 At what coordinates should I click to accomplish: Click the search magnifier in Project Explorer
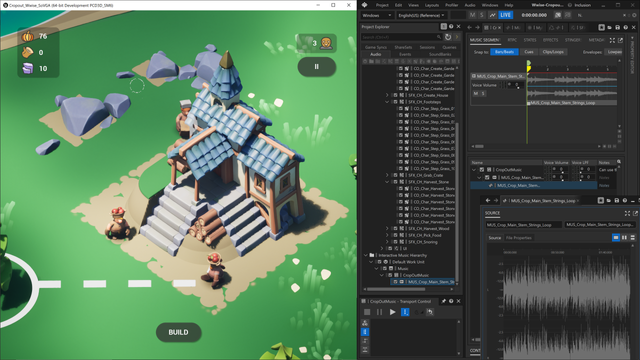[x=439, y=37]
